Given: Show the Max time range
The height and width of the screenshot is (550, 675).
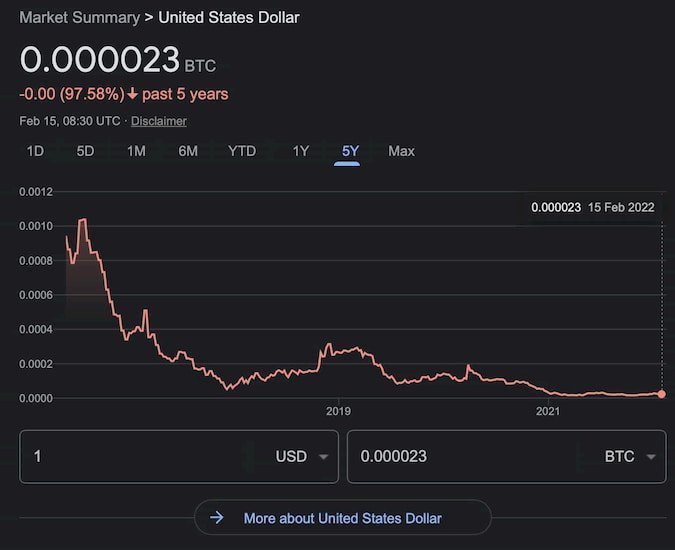Looking at the screenshot, I should (x=401, y=151).
